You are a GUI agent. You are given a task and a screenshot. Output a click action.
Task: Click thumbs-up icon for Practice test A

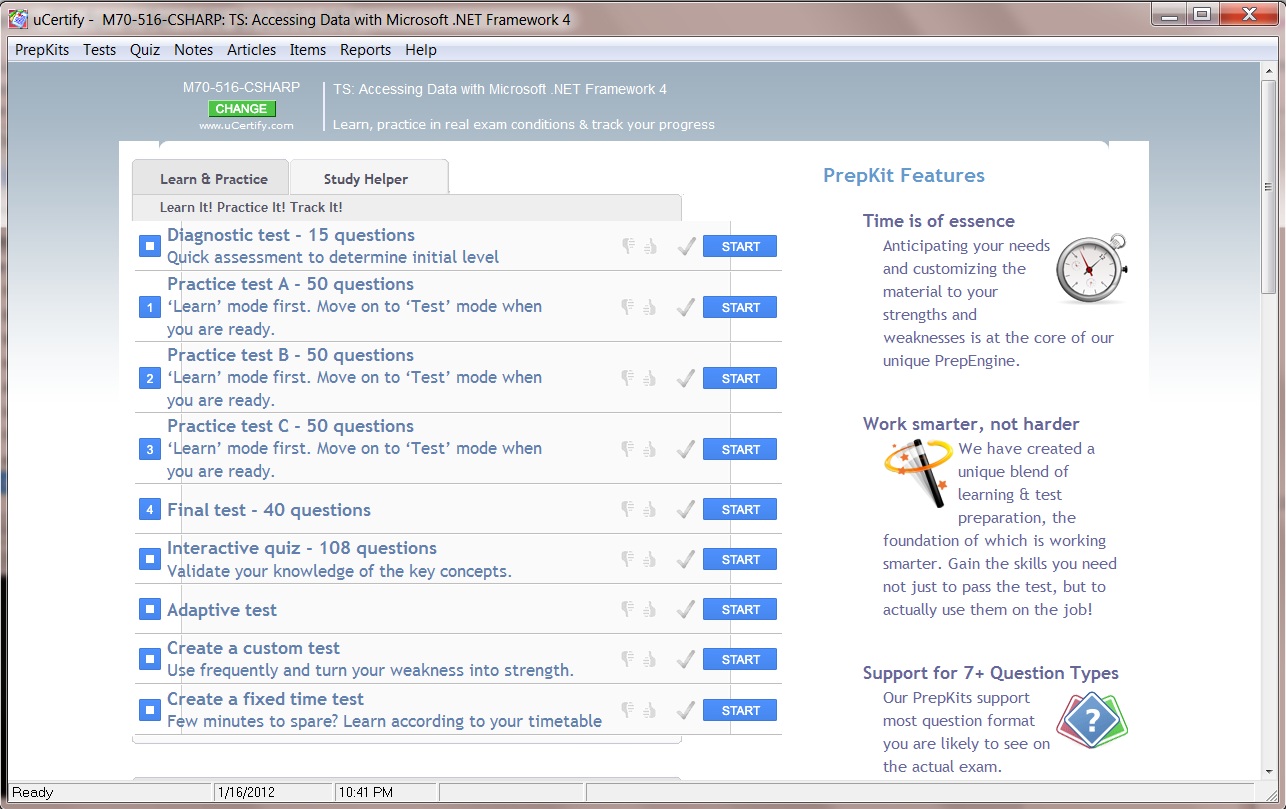(x=650, y=307)
